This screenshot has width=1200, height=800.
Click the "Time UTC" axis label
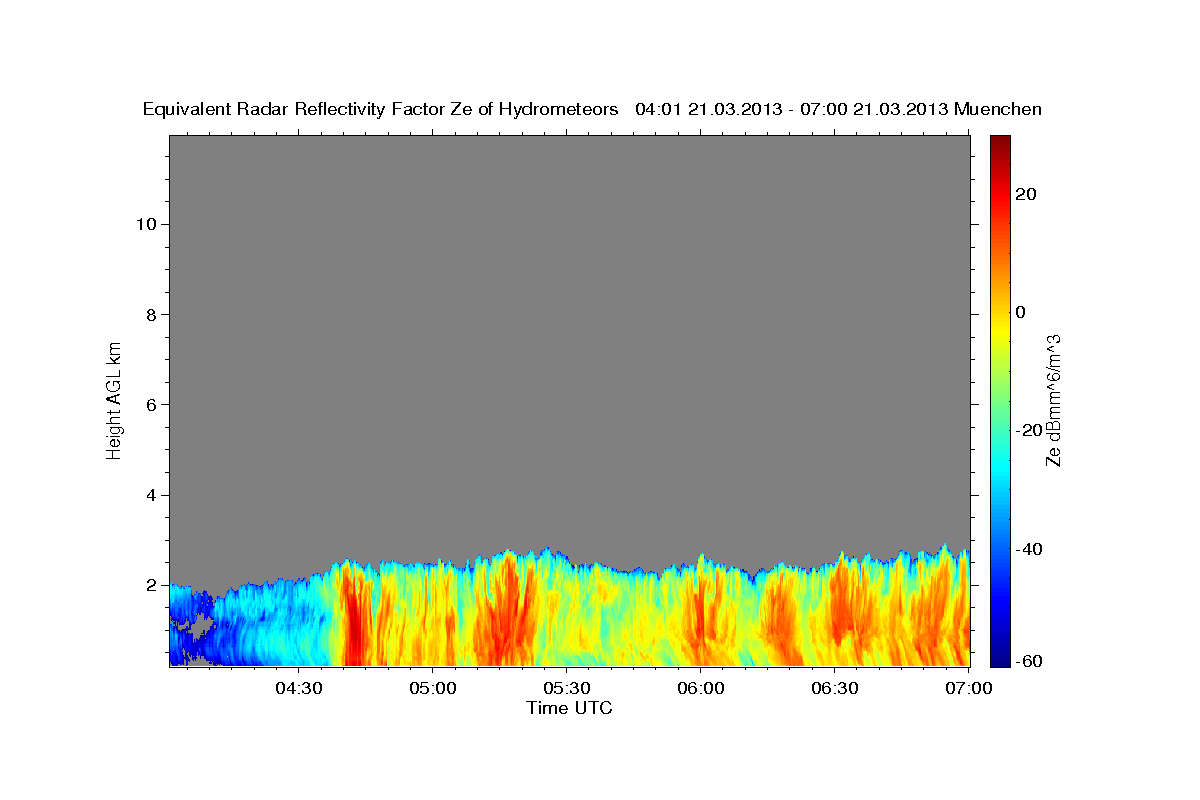(569, 708)
